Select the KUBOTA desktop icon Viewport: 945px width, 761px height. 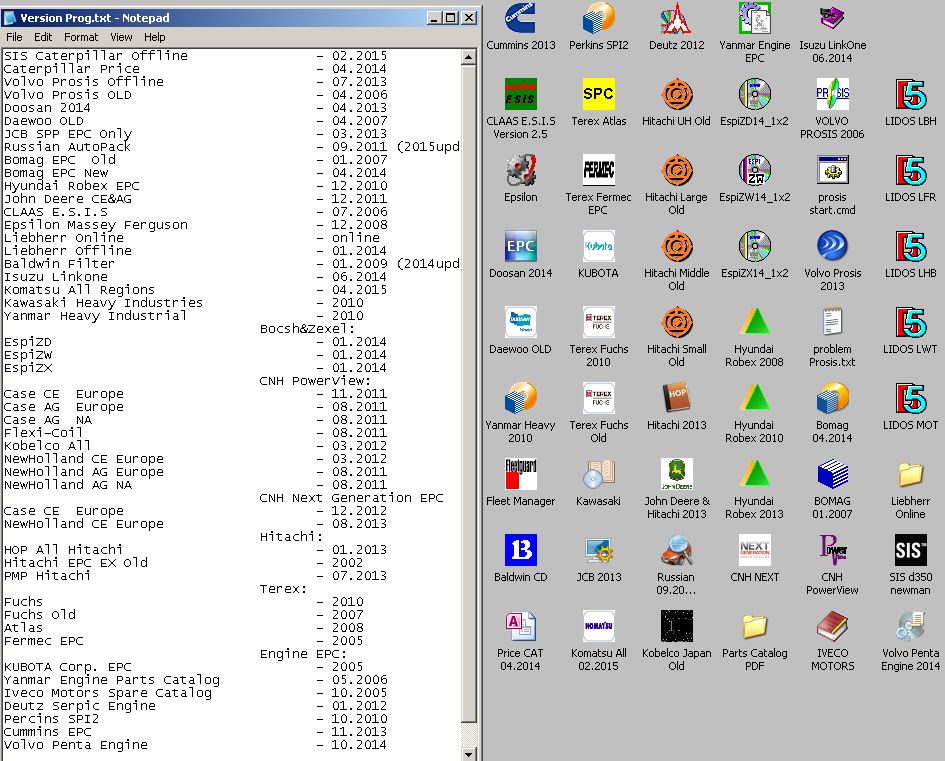click(599, 247)
